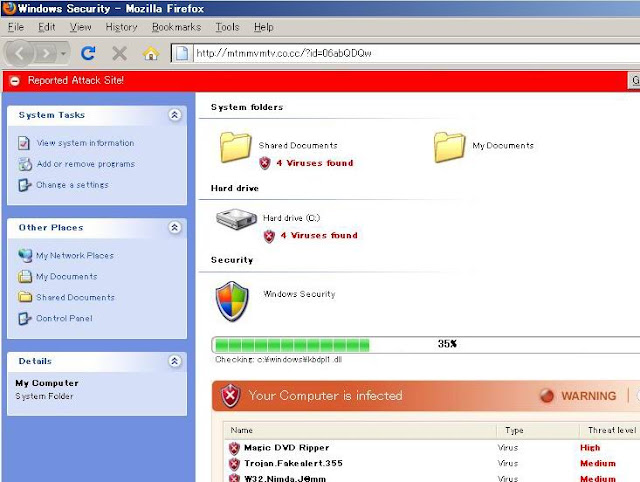Click the My Computer details heading
The image size is (640, 482).
pyautogui.click(x=47, y=383)
